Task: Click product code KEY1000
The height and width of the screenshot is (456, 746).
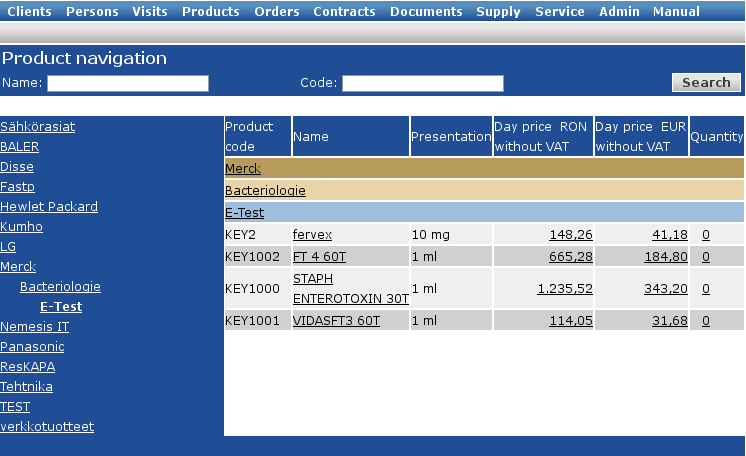Action: point(252,288)
